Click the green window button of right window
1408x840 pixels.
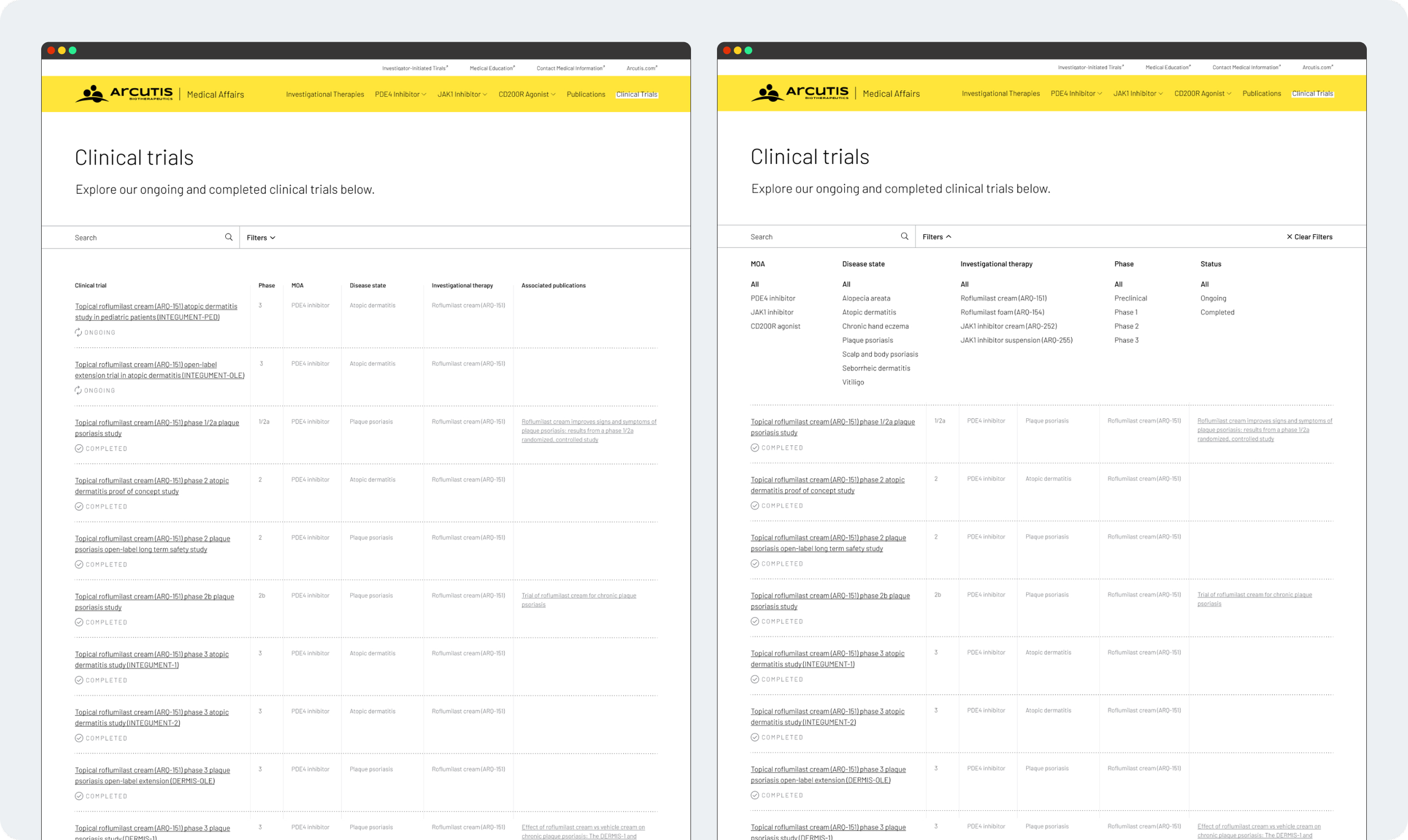pos(748,50)
